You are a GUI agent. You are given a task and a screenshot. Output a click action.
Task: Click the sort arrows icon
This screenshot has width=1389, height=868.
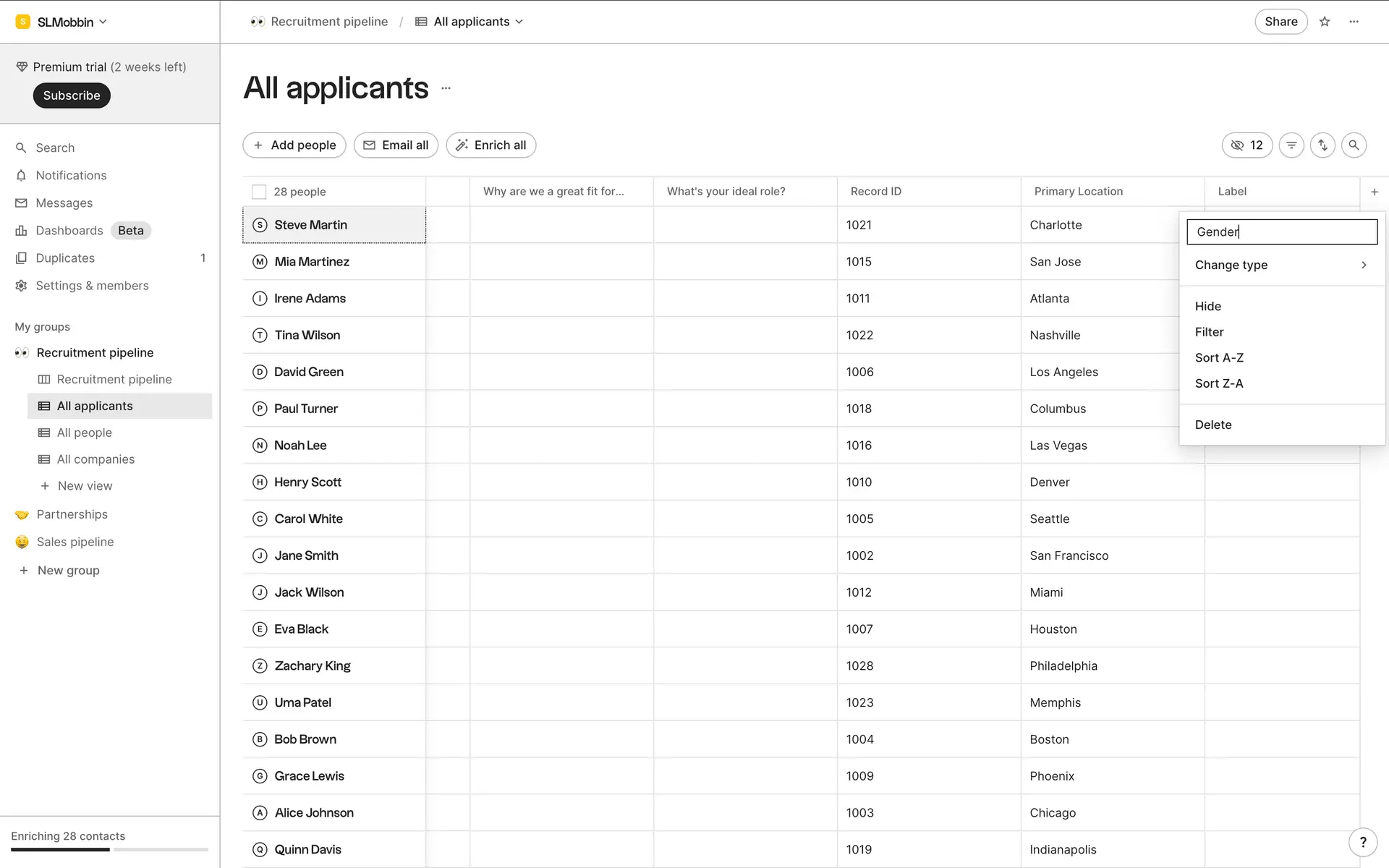[x=1322, y=145]
